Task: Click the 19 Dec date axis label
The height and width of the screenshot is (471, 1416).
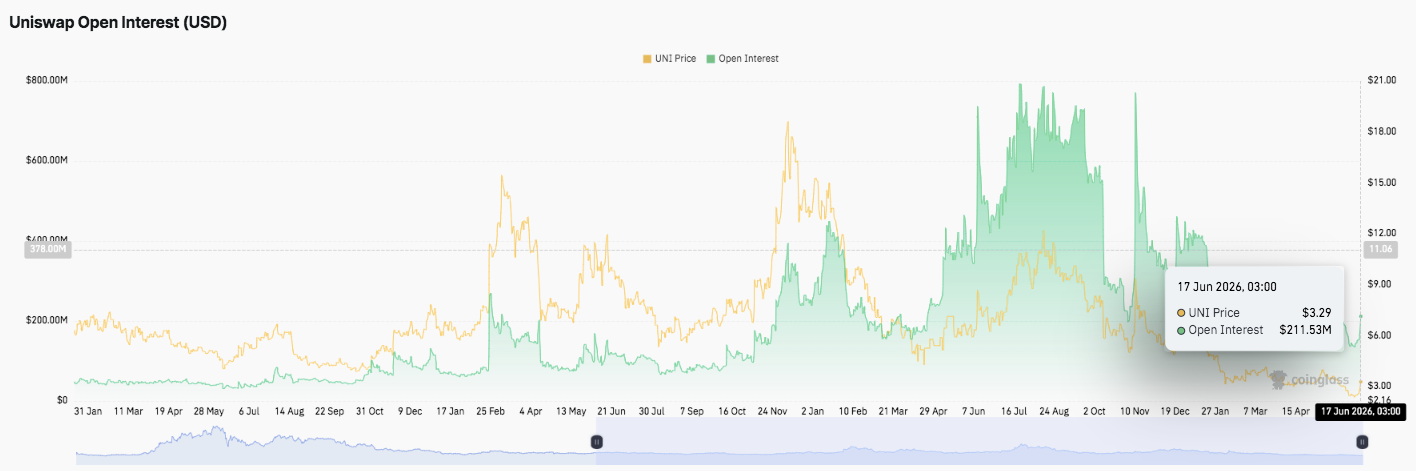Action: [1175, 411]
